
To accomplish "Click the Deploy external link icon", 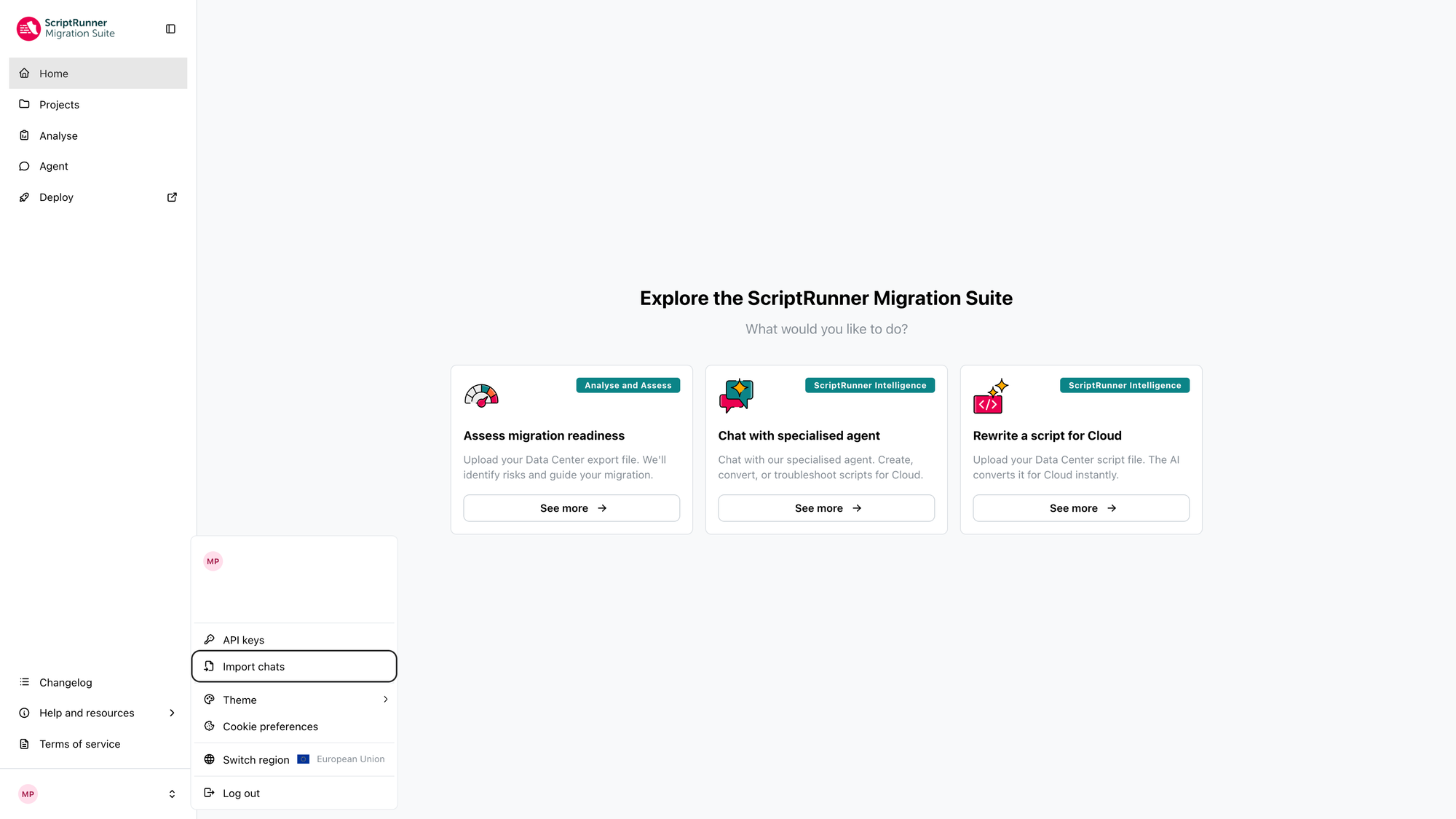I will 173,197.
